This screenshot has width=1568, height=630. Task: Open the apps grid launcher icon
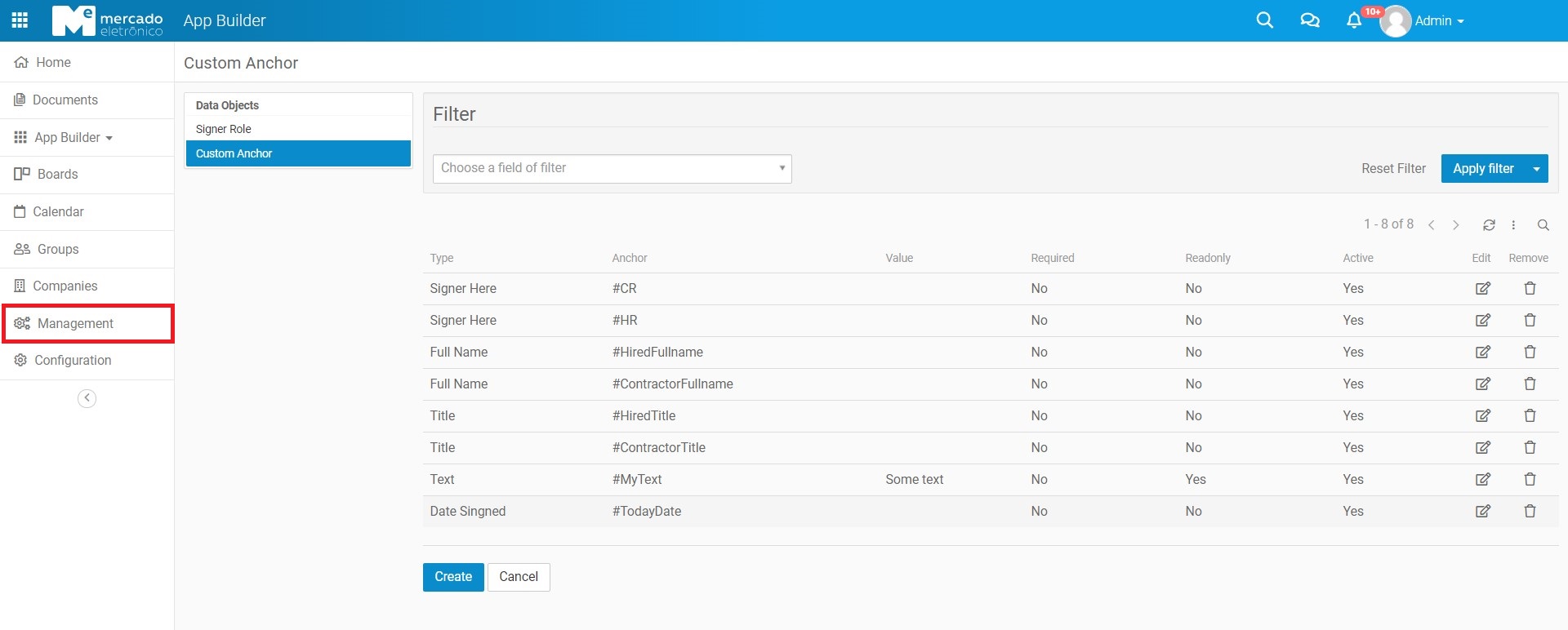[20, 20]
